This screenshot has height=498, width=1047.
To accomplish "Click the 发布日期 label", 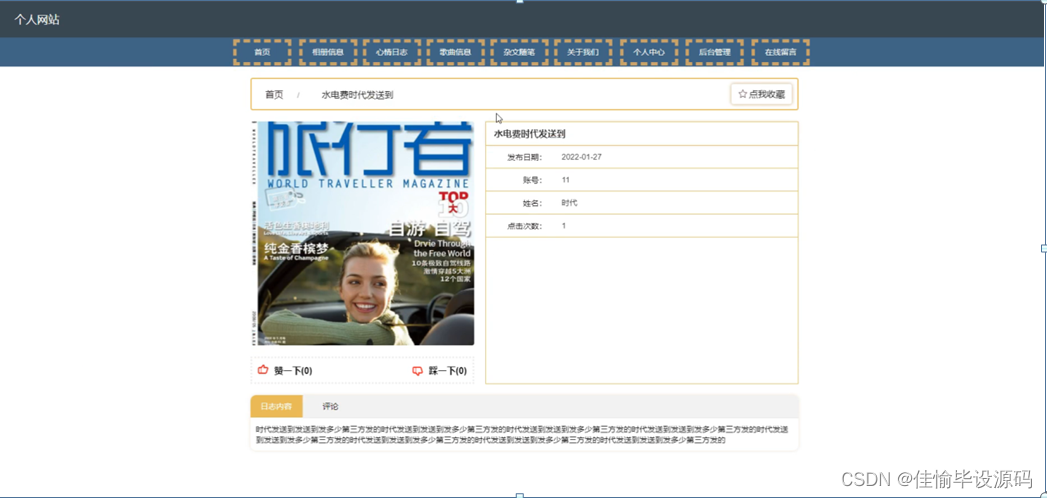I will [x=525, y=158].
